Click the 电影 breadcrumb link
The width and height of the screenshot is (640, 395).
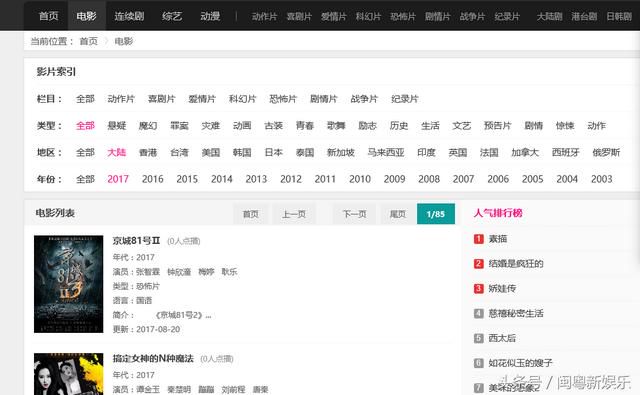[x=124, y=41]
